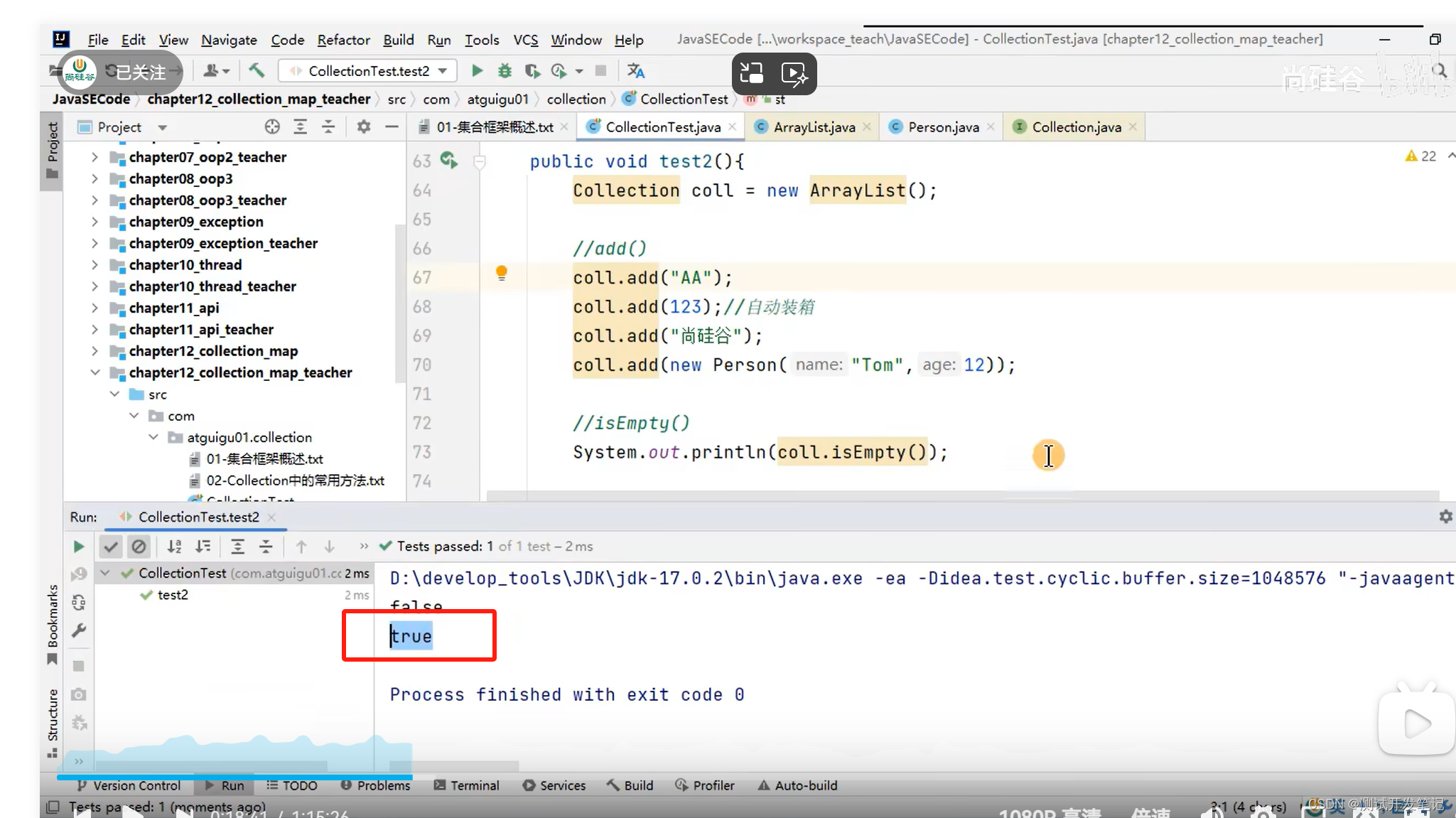Expand chapter07_oop2_teacher folder
Viewport: 1456px width, 818px height.
(95, 157)
